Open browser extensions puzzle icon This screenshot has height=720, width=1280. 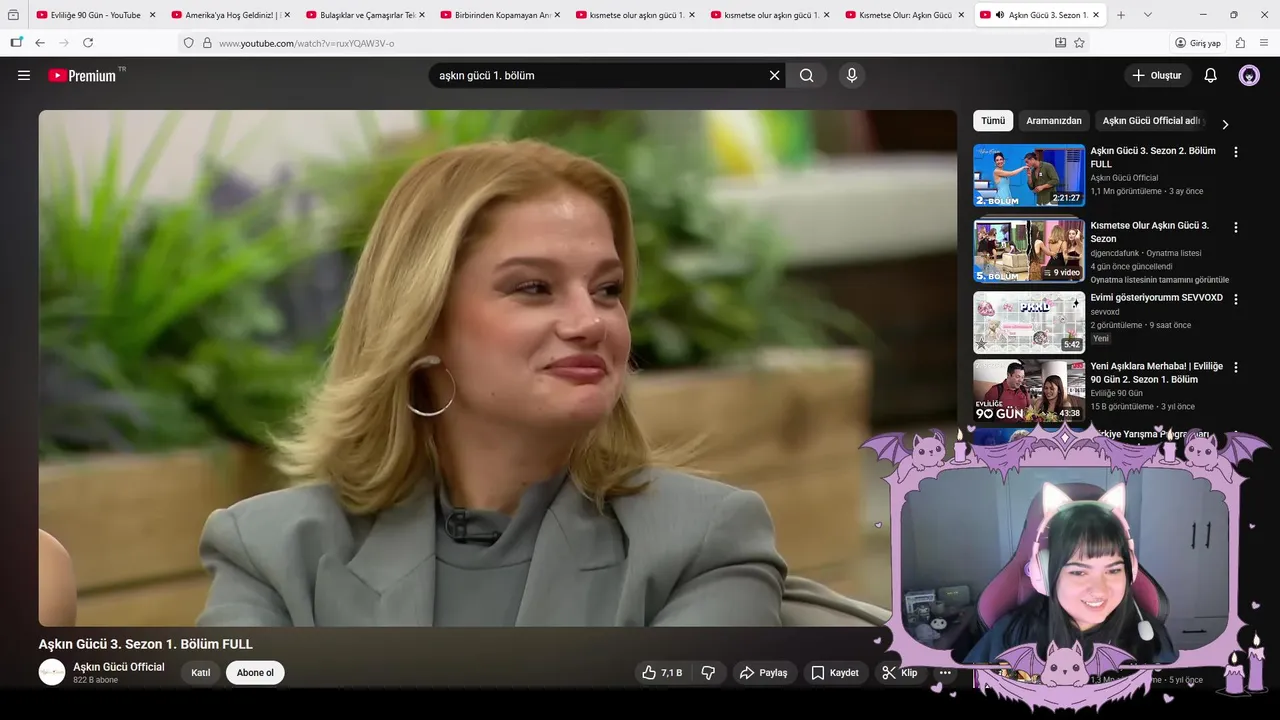[1240, 43]
